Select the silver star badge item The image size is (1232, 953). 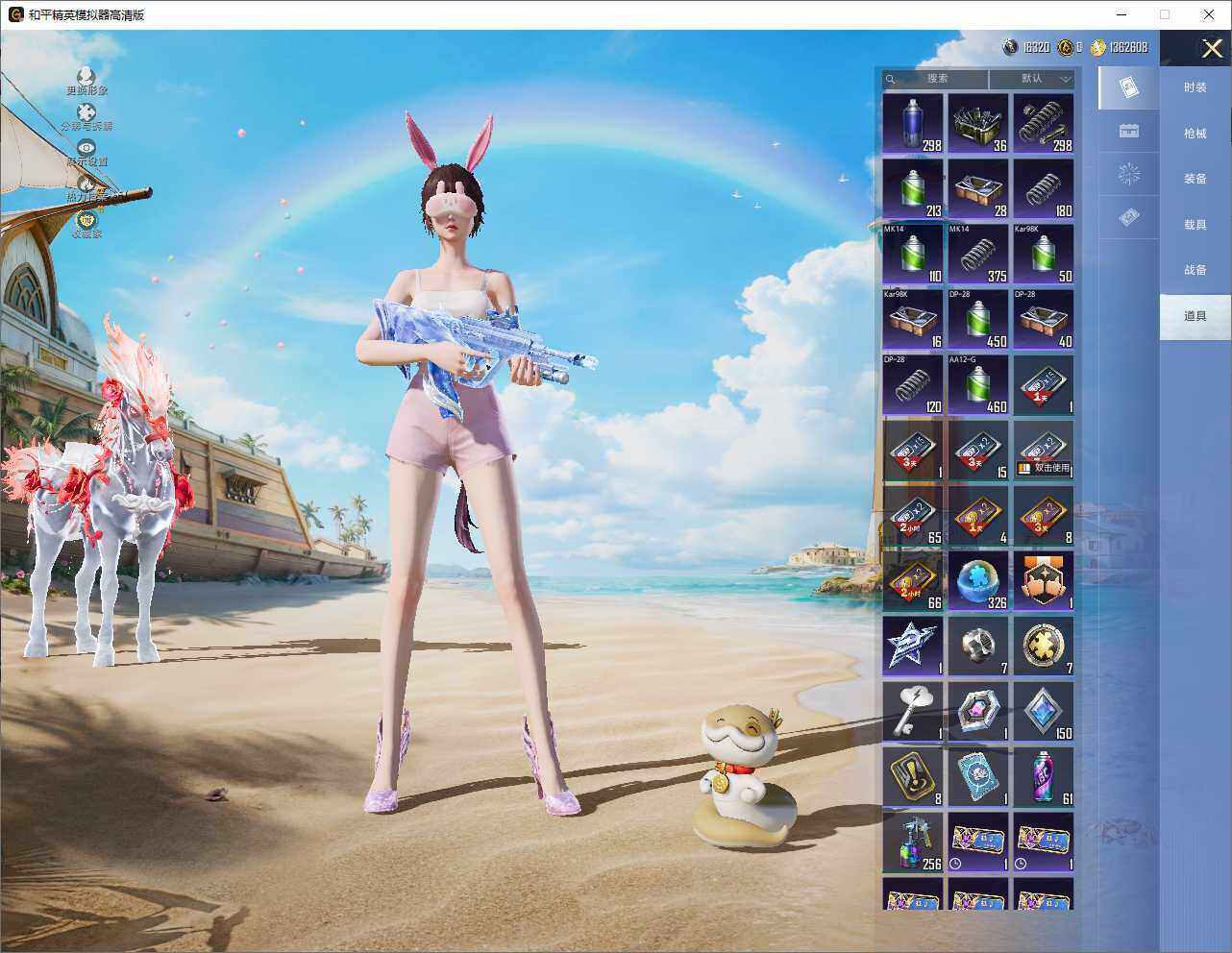tap(913, 647)
